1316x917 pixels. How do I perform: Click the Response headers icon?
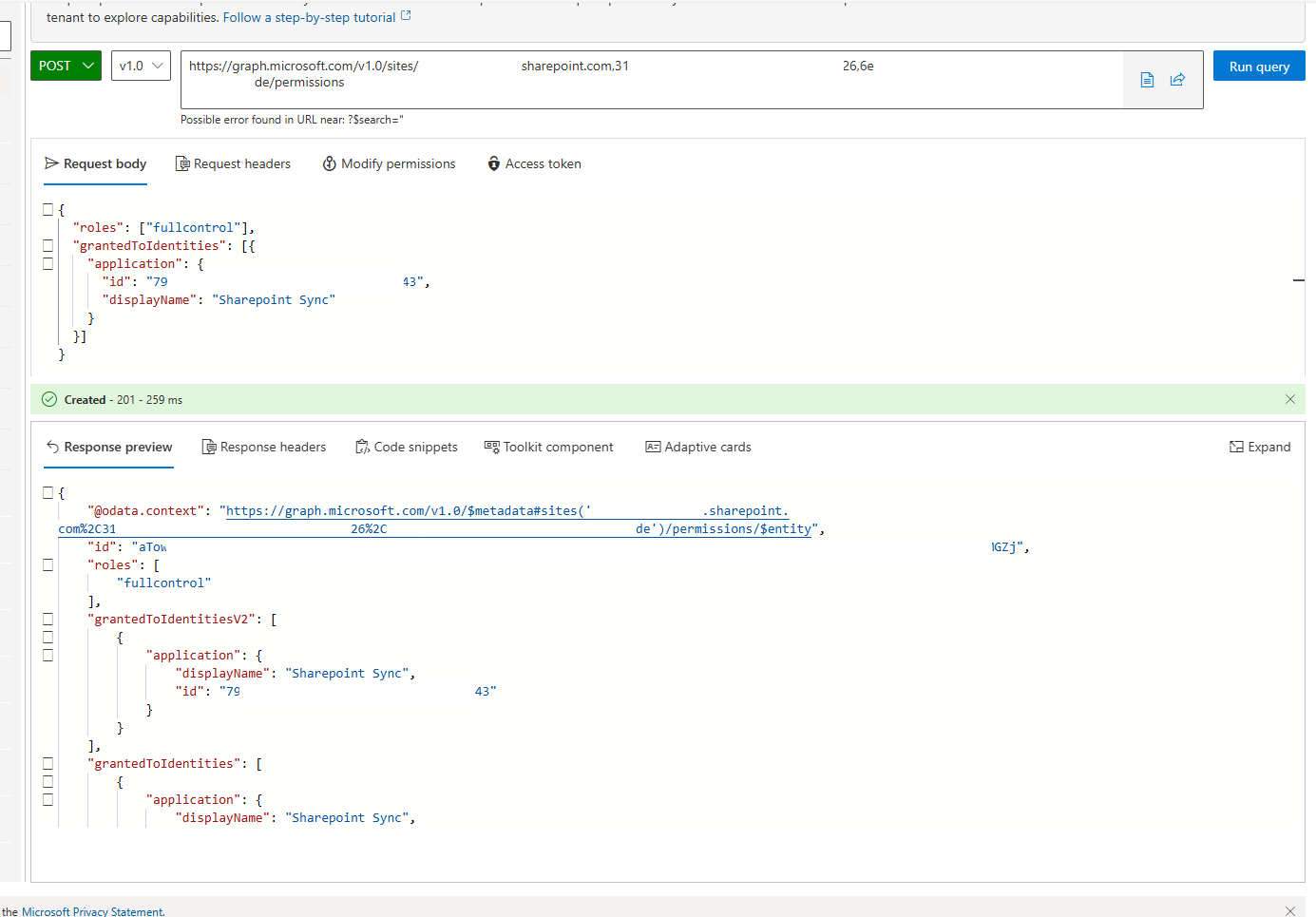[209, 447]
